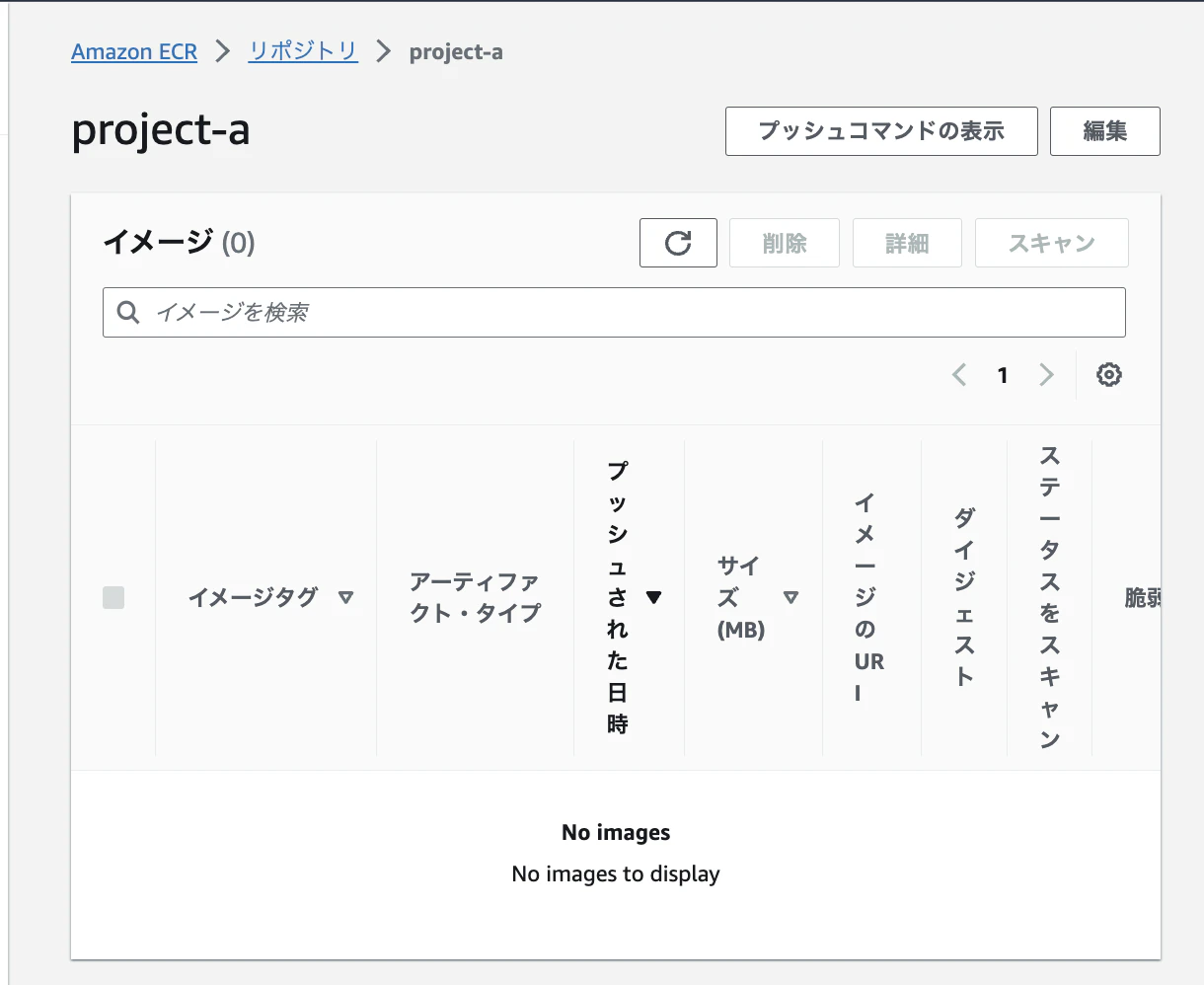Screen dimensions: 1204x985
Task: Click the アーティファクト・タイプ column header
Action: (476, 597)
